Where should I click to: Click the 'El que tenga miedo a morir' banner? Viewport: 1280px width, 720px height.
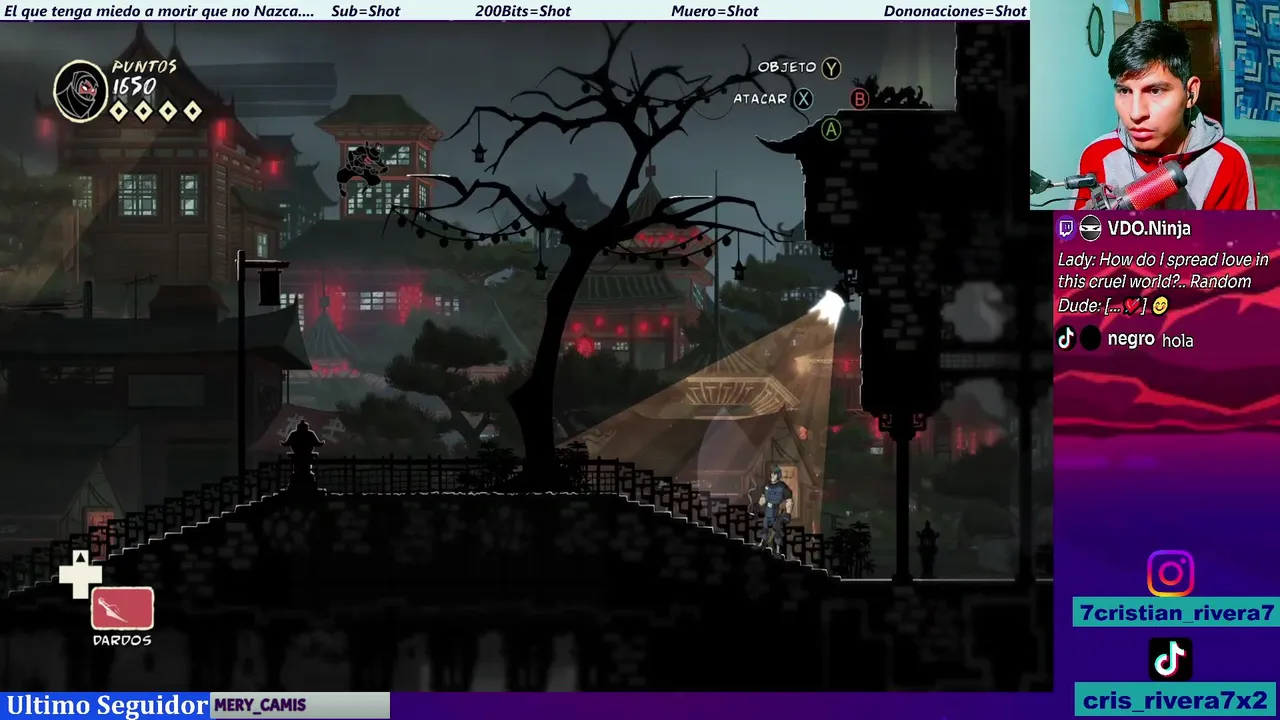pyautogui.click(x=160, y=11)
